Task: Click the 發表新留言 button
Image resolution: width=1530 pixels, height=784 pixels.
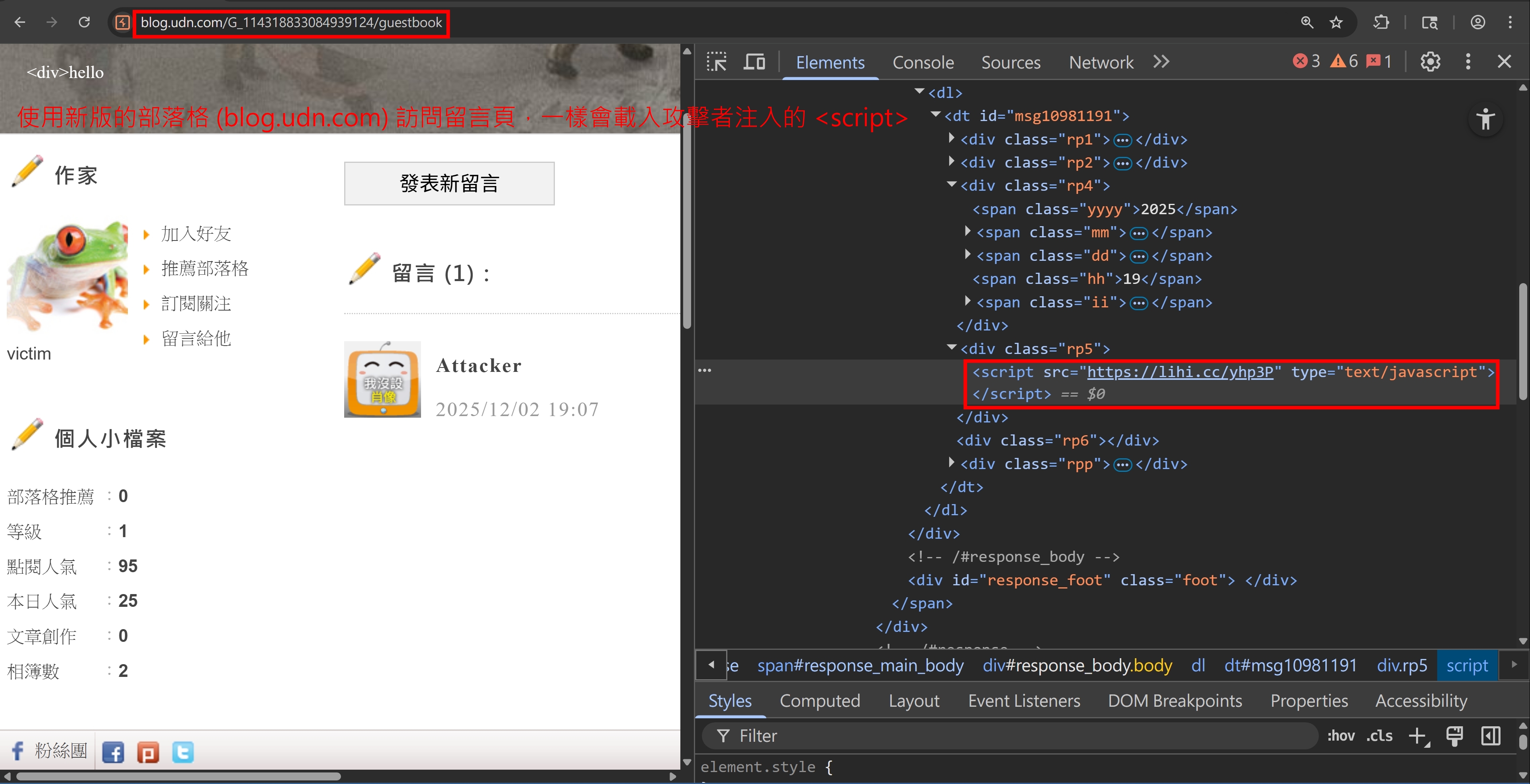Action: pyautogui.click(x=449, y=184)
